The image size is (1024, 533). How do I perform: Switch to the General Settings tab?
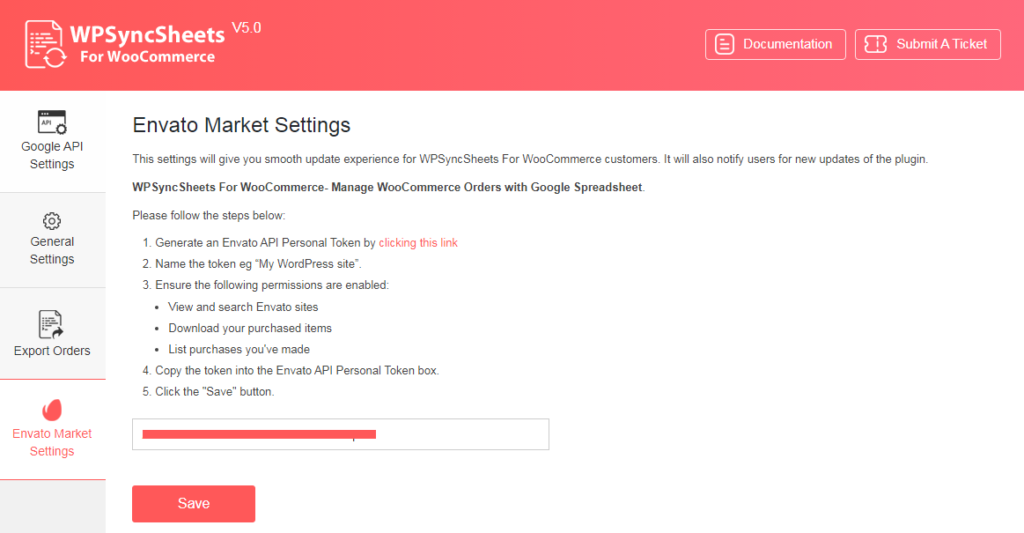[52, 250]
